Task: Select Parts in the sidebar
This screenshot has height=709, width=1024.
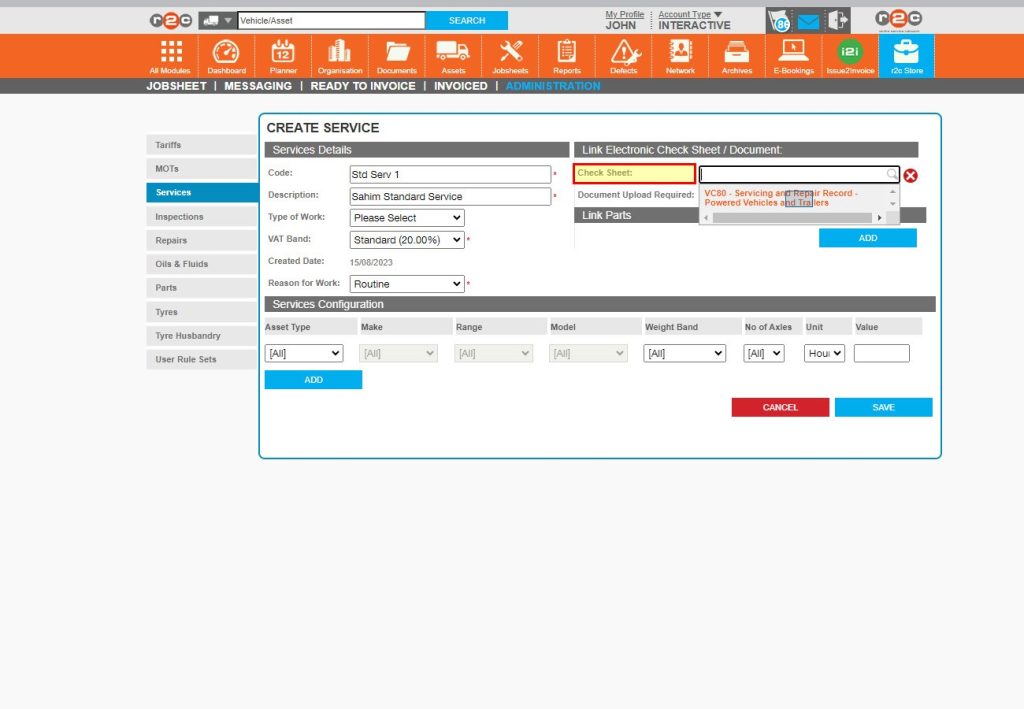Action: coord(202,287)
